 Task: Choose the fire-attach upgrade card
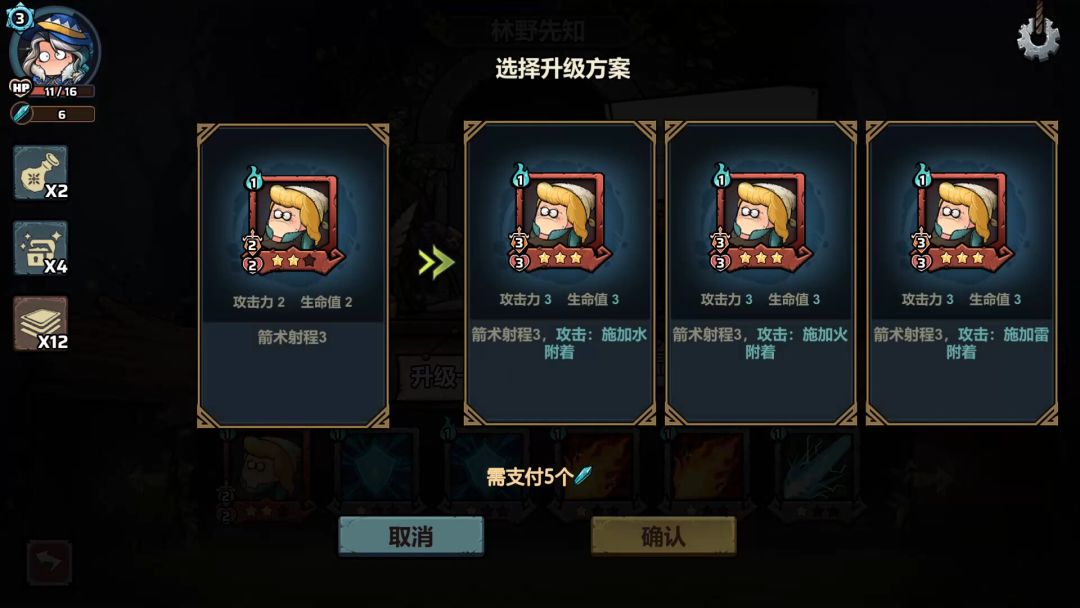760,273
